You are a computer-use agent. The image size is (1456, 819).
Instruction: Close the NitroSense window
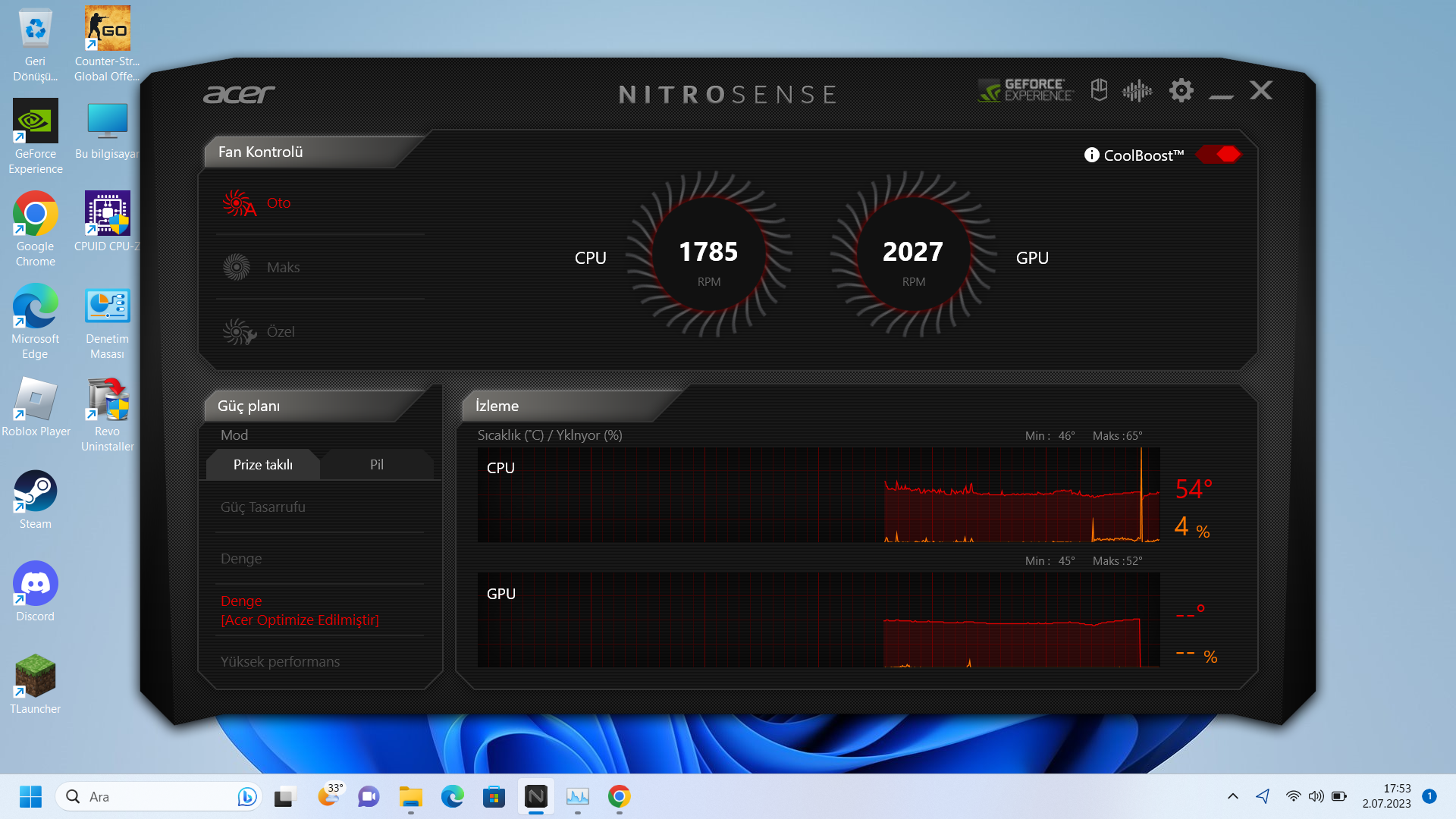tap(1261, 90)
